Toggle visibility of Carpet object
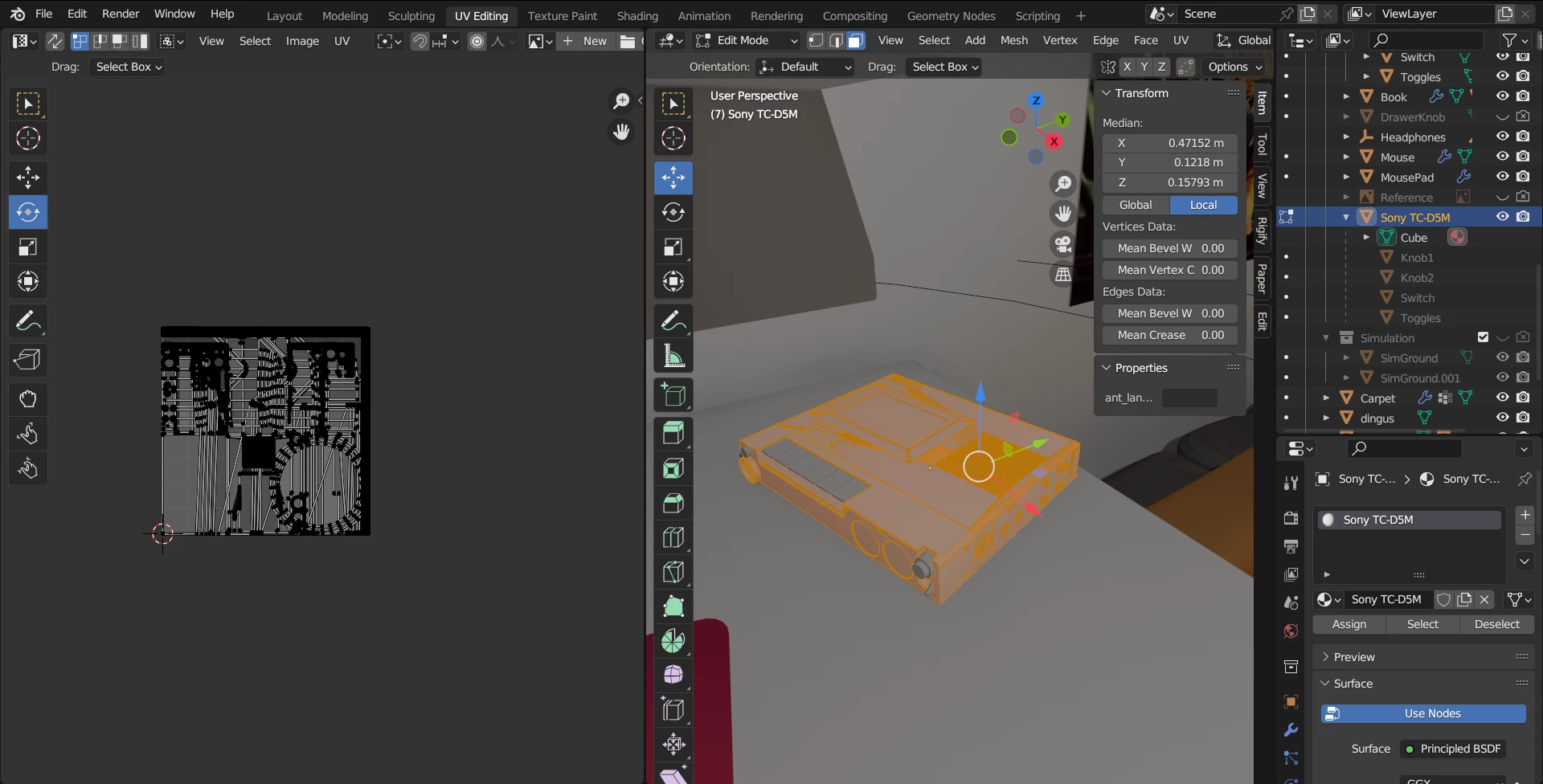Screen dimensions: 1543x784 click(1502, 398)
